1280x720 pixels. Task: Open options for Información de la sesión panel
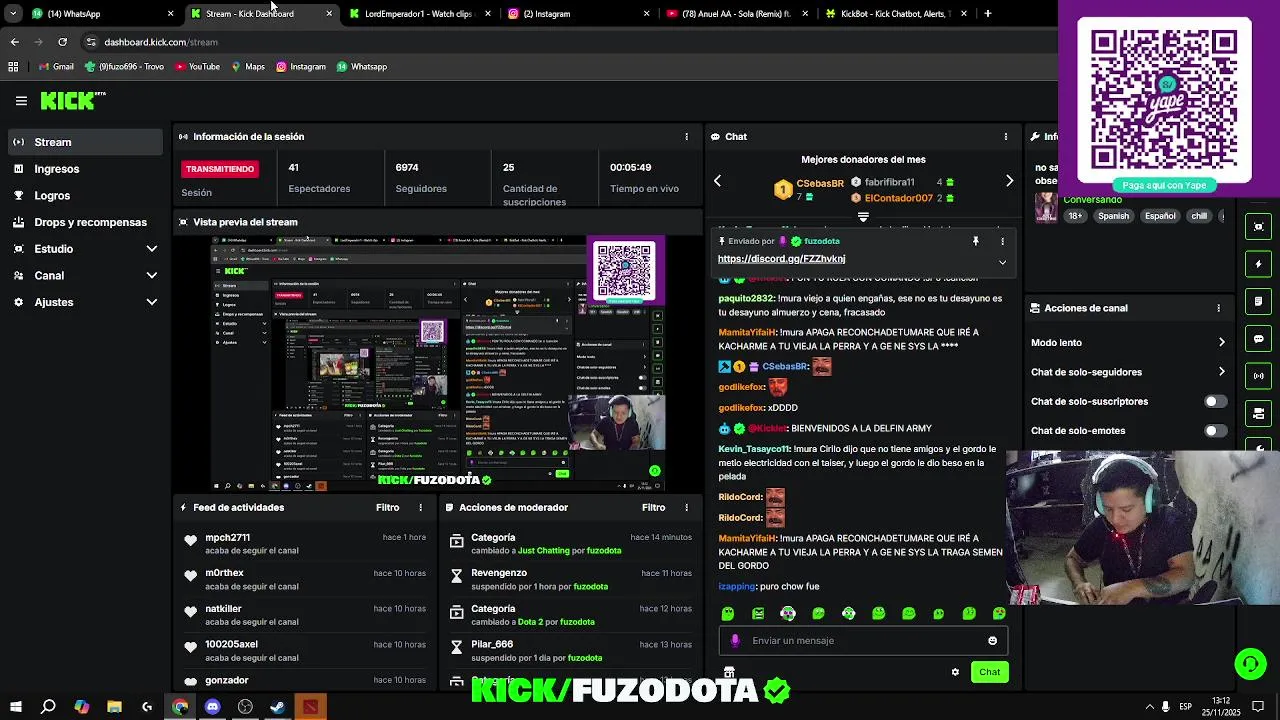[686, 137]
